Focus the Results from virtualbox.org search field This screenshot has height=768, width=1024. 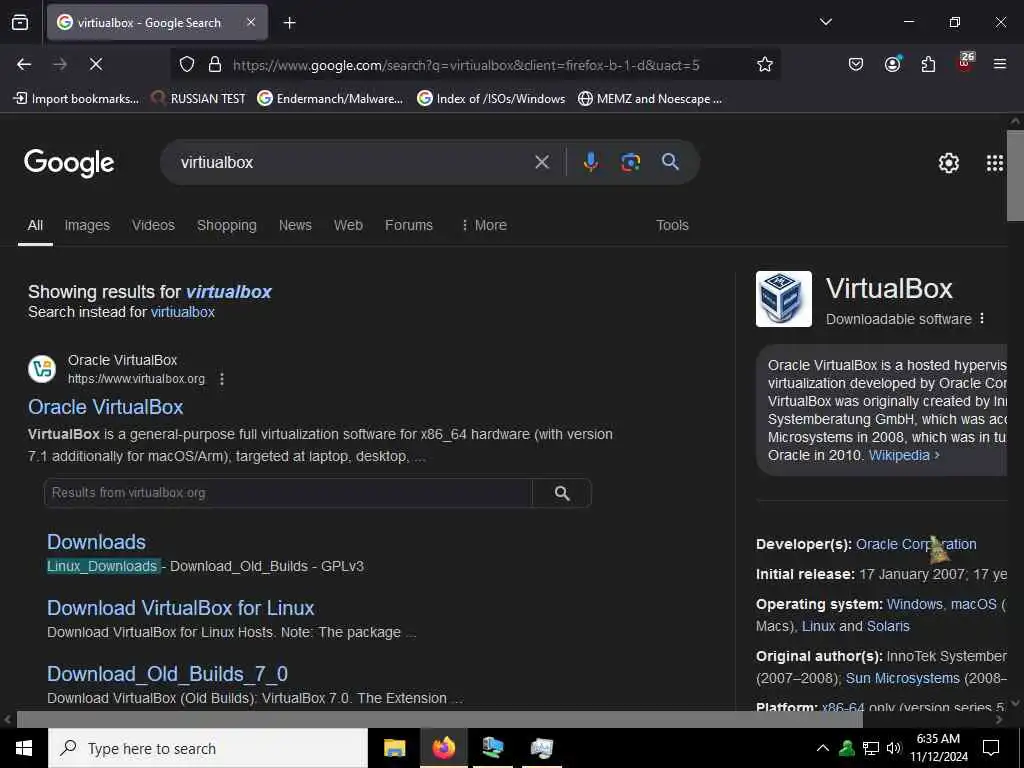(288, 493)
